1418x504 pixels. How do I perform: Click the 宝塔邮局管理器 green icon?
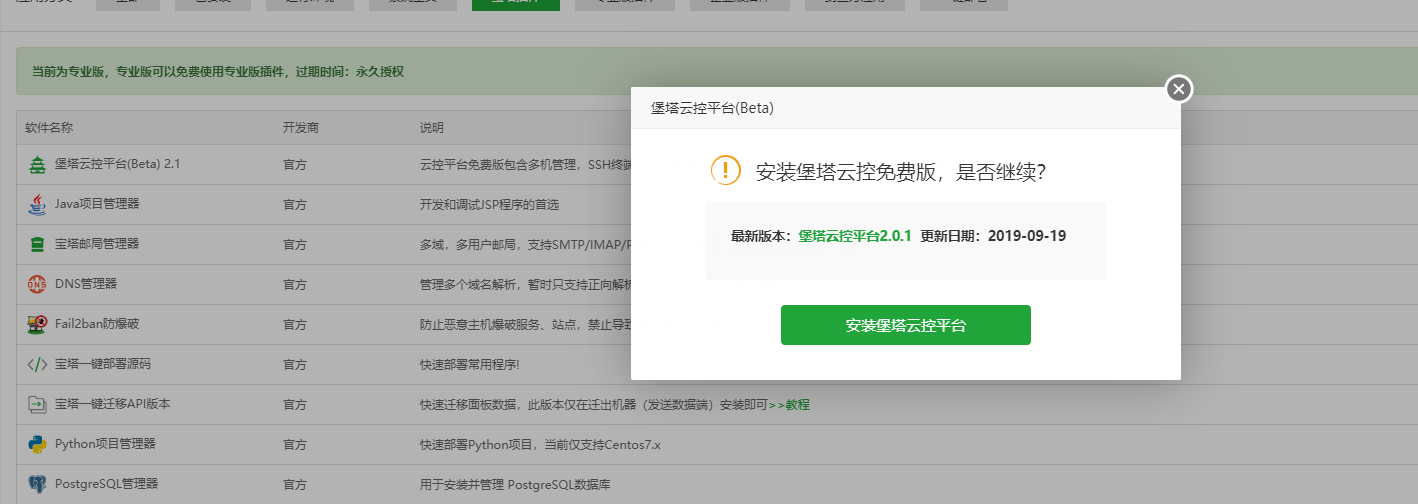pyautogui.click(x=37, y=244)
